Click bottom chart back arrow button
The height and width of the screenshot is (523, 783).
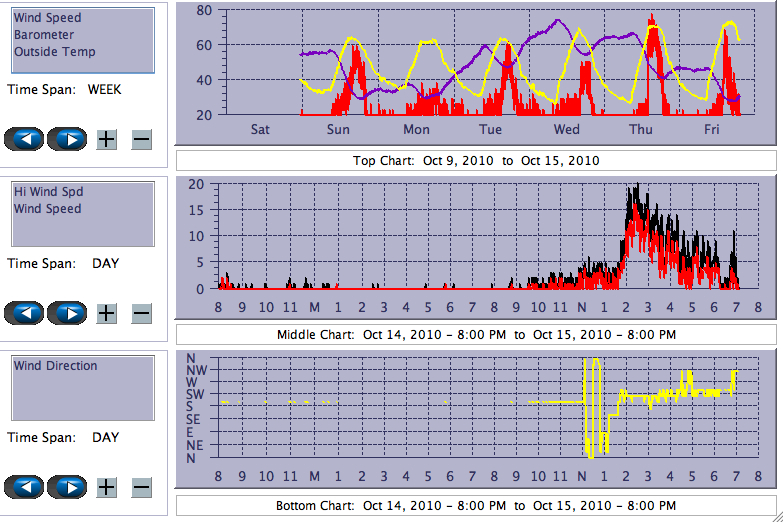(x=25, y=487)
